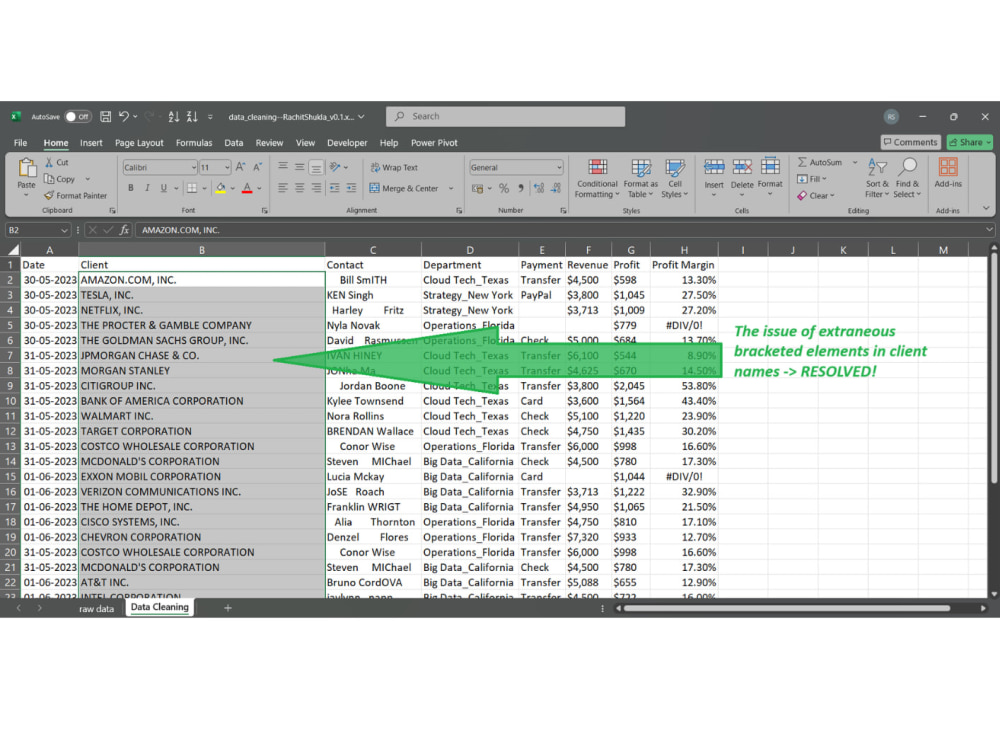Decrease font size with the smaller A icon
The image size is (1000, 750).
[x=258, y=167]
